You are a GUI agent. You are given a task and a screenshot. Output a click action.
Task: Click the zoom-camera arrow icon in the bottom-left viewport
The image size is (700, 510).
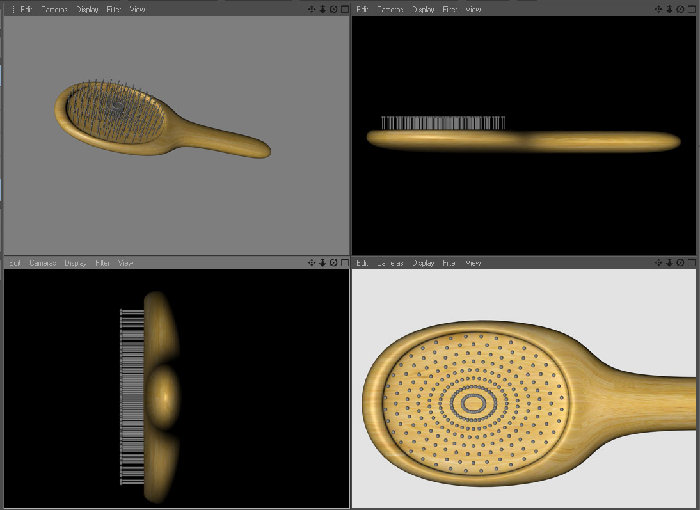tap(323, 263)
